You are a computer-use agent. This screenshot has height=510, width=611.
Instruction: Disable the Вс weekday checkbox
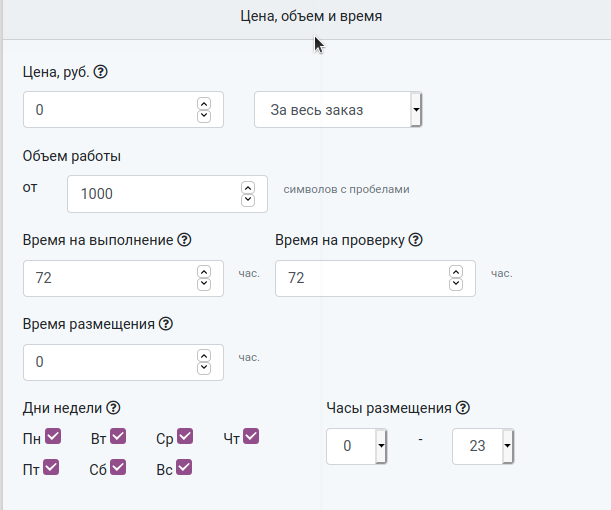(x=184, y=467)
